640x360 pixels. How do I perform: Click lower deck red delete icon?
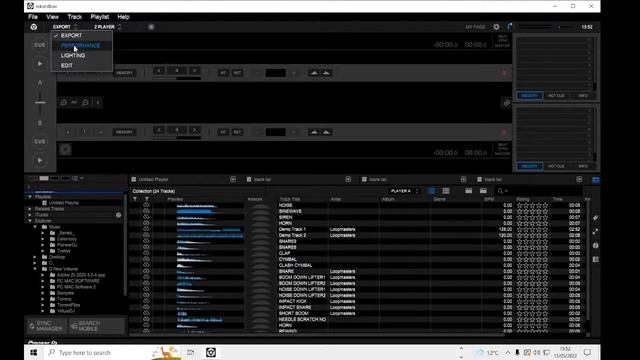(x=504, y=132)
